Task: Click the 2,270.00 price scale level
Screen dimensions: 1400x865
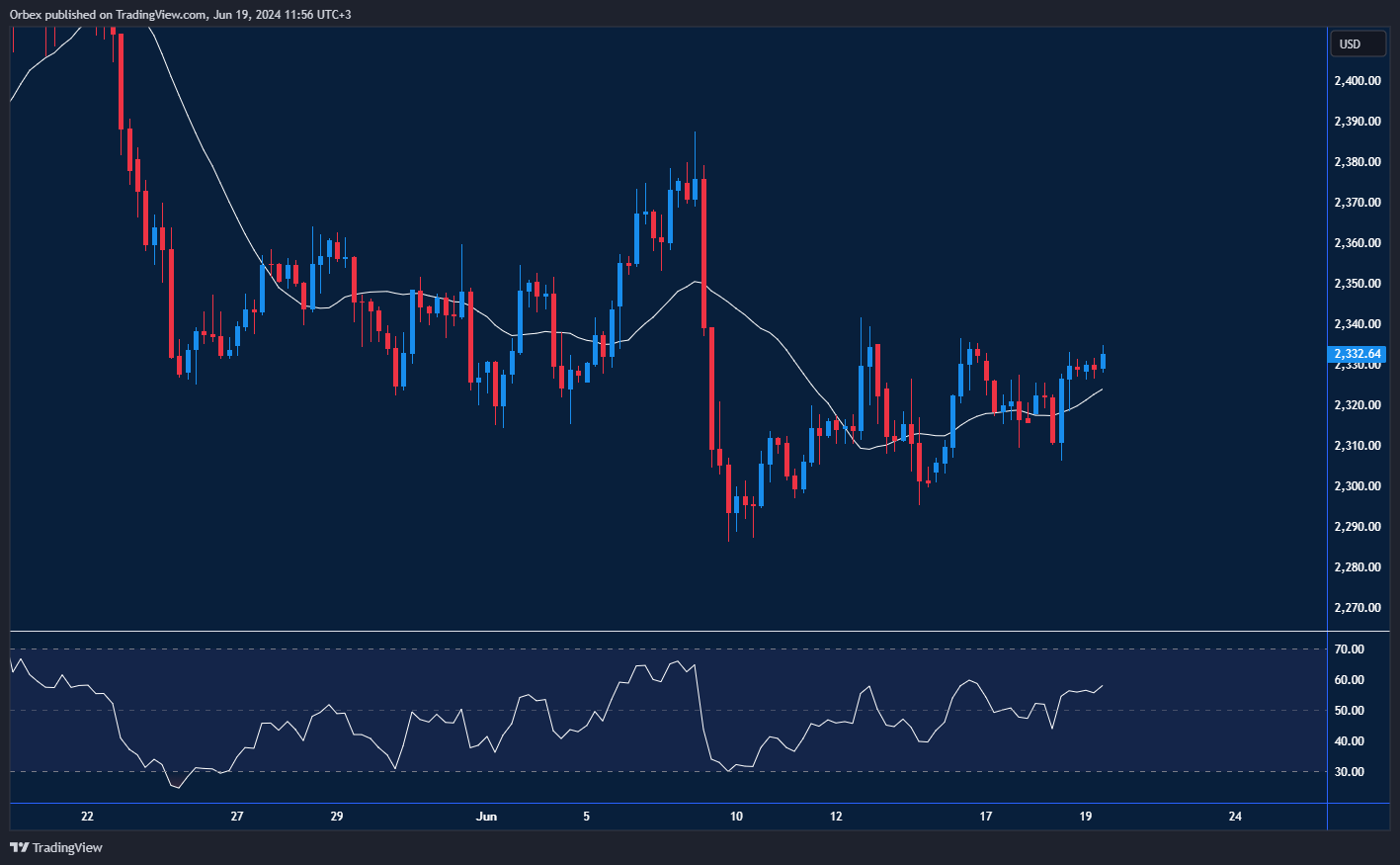Action: tap(1357, 608)
